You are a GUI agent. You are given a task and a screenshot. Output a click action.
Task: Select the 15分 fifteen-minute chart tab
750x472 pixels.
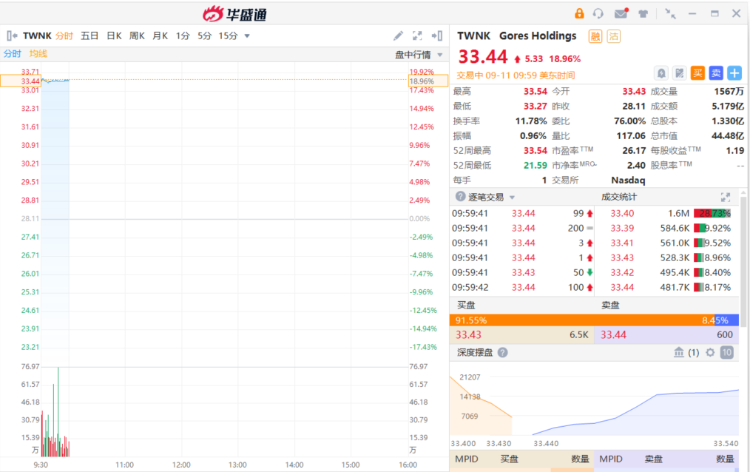(228, 36)
